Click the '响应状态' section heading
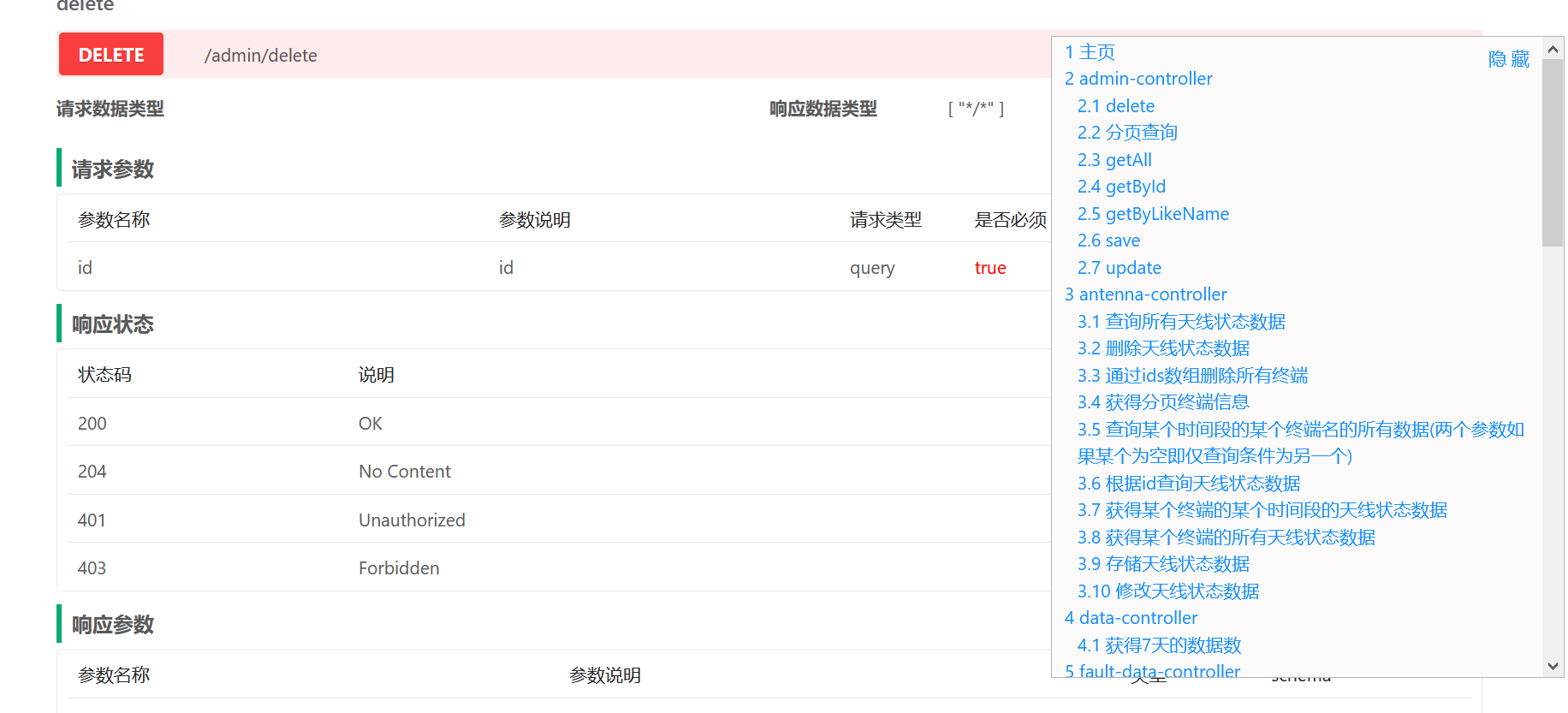 pos(112,324)
